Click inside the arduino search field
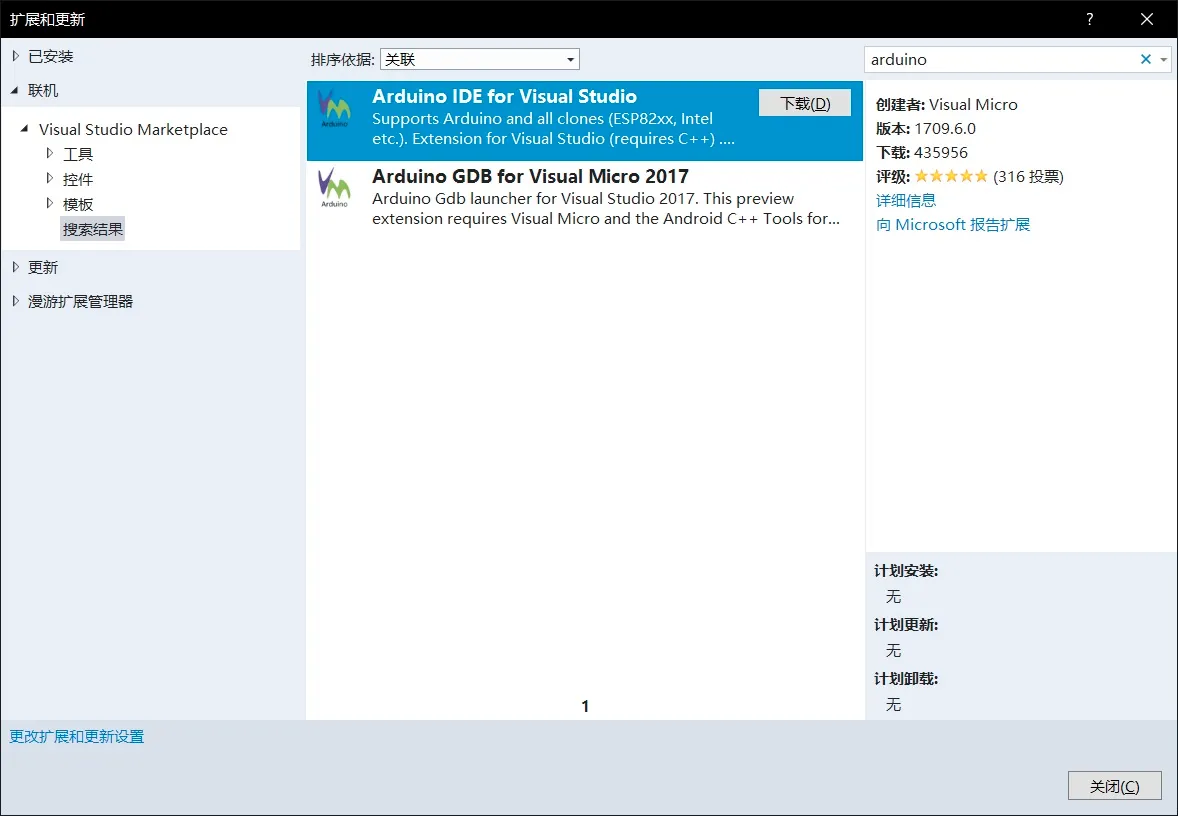The image size is (1178, 816). pyautogui.click(x=1000, y=59)
